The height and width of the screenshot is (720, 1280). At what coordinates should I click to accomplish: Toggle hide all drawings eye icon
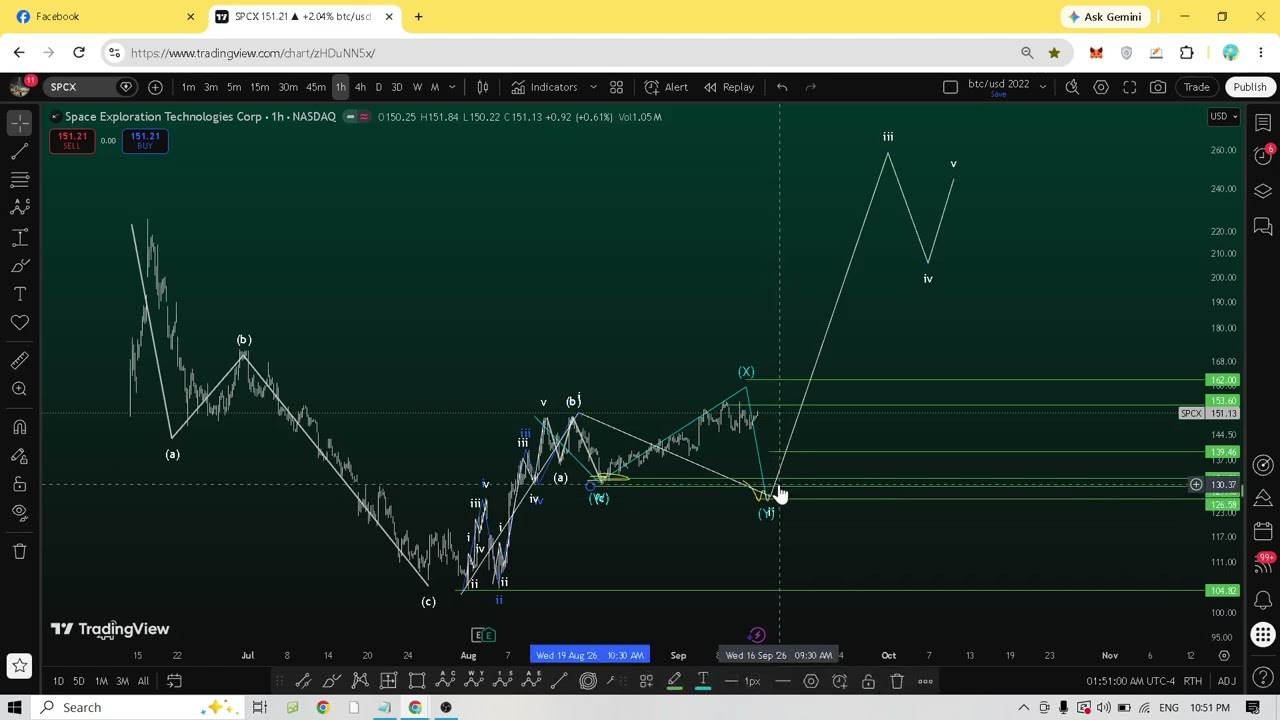pyautogui.click(x=19, y=513)
